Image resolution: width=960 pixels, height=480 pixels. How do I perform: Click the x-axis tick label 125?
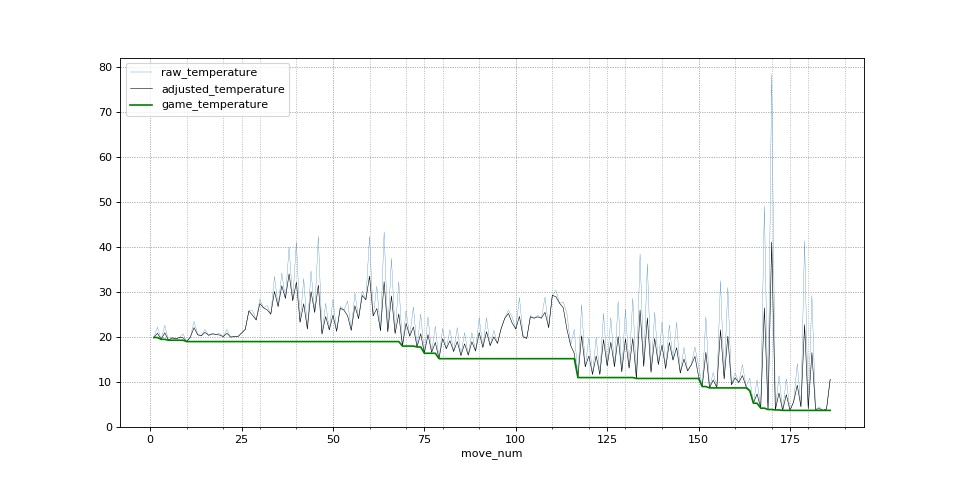[x=607, y=439]
